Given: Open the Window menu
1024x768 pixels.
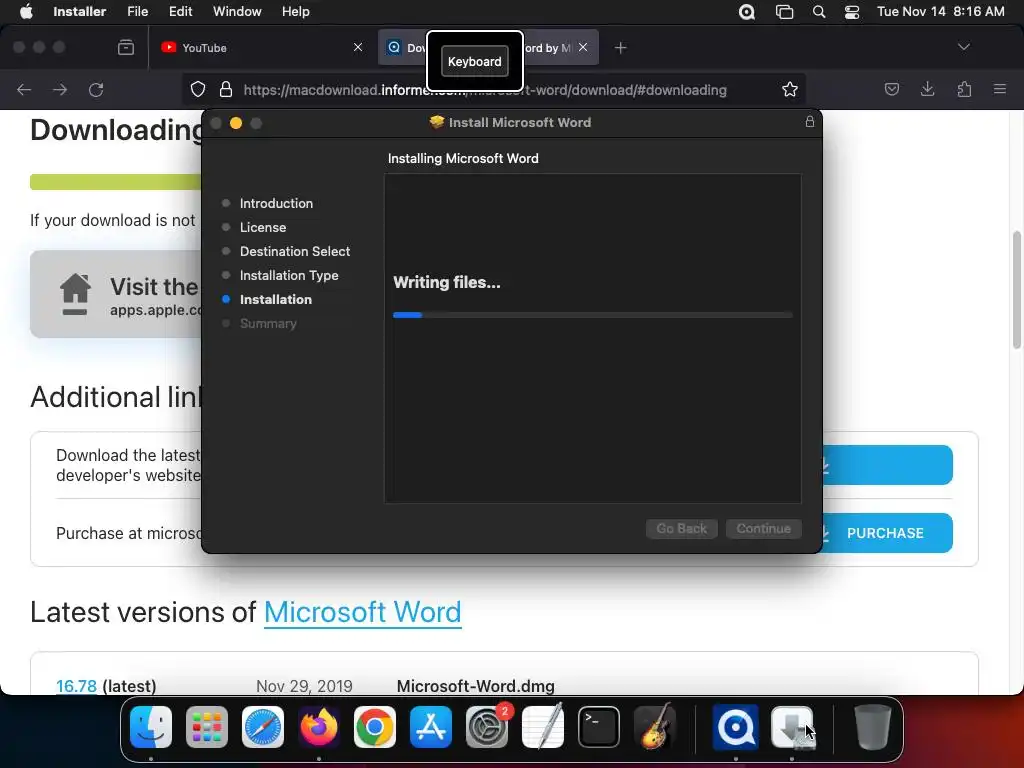Looking at the screenshot, I should pyautogui.click(x=237, y=12).
